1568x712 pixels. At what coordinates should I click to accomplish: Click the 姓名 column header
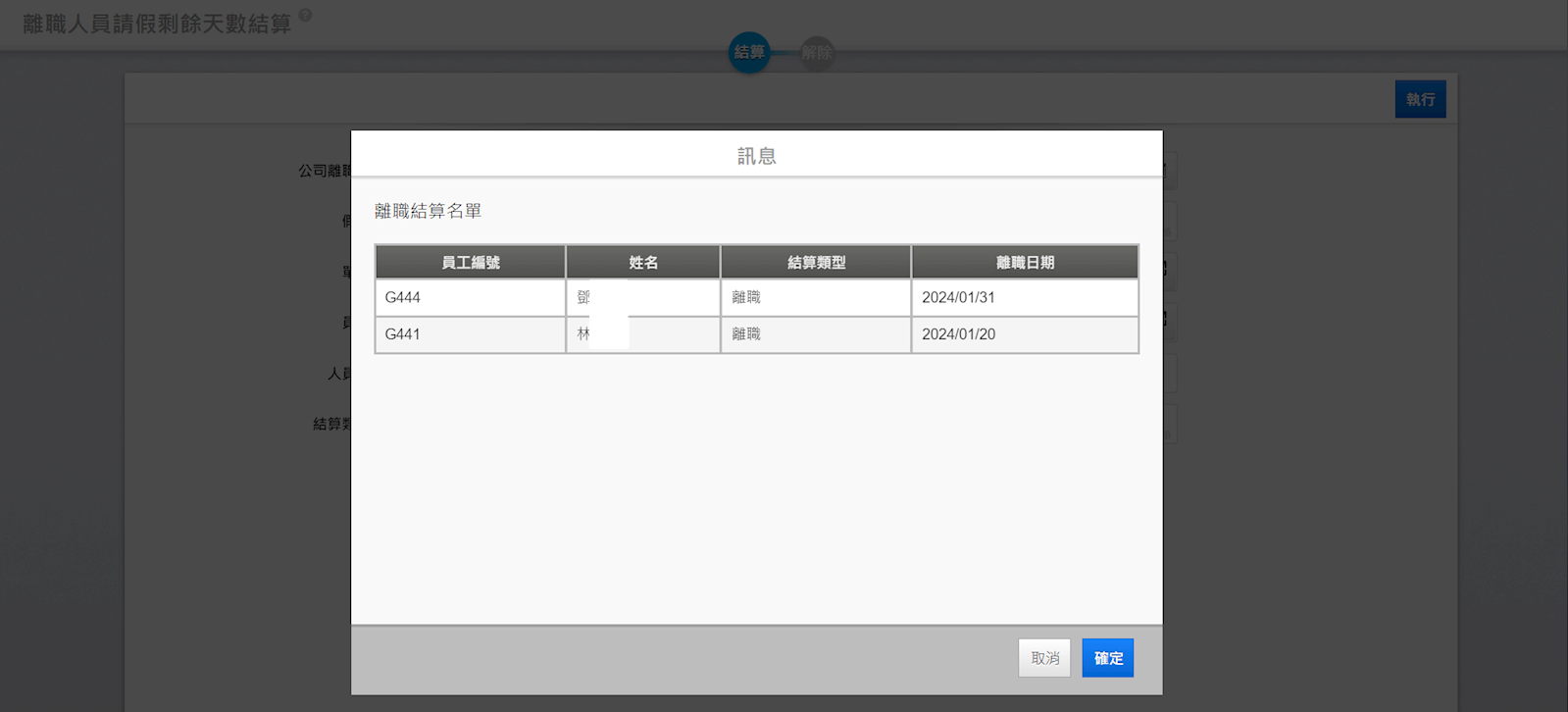tap(642, 262)
